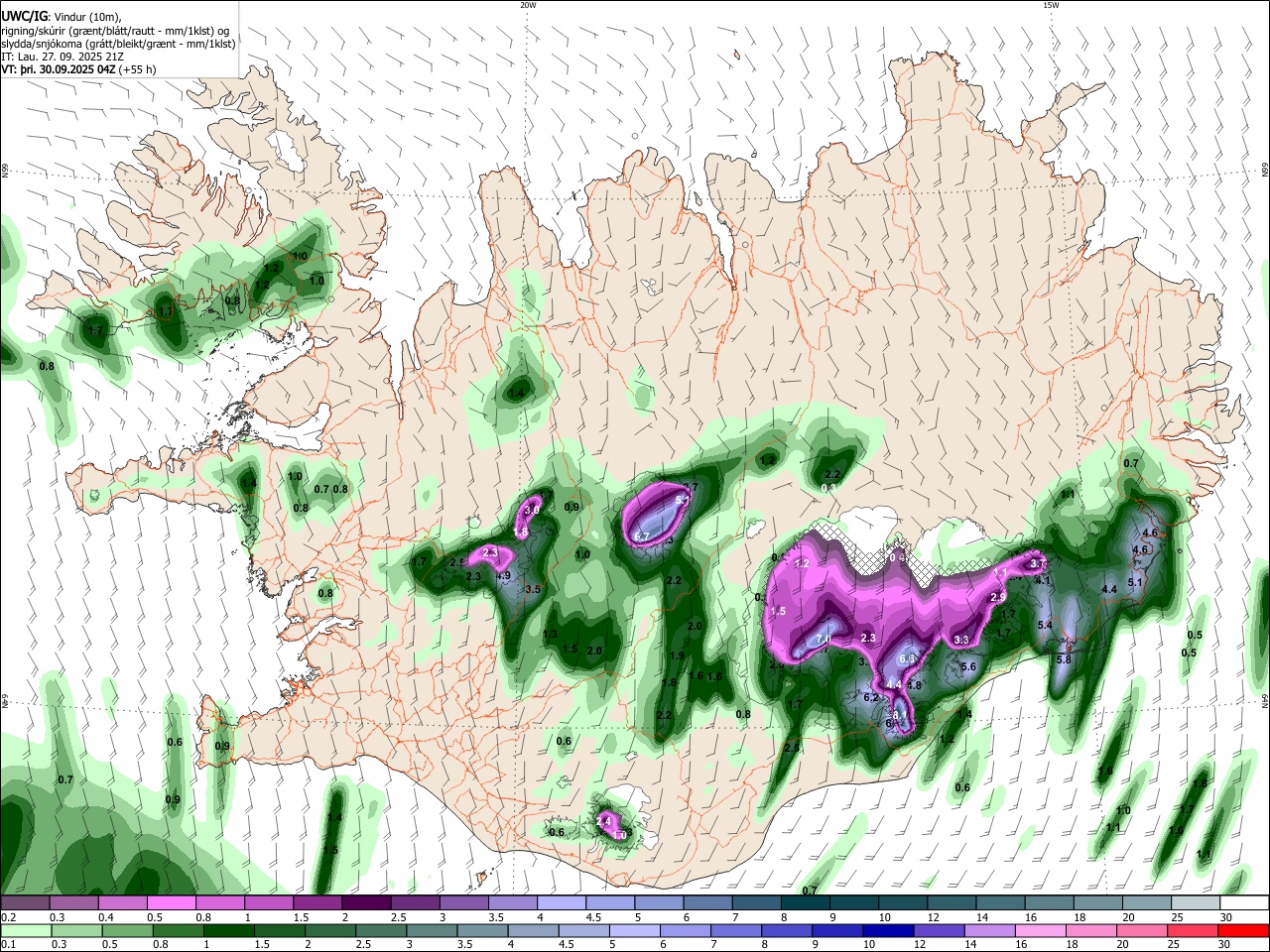Click the '7.0' precipitation value on the map

[x=823, y=640]
